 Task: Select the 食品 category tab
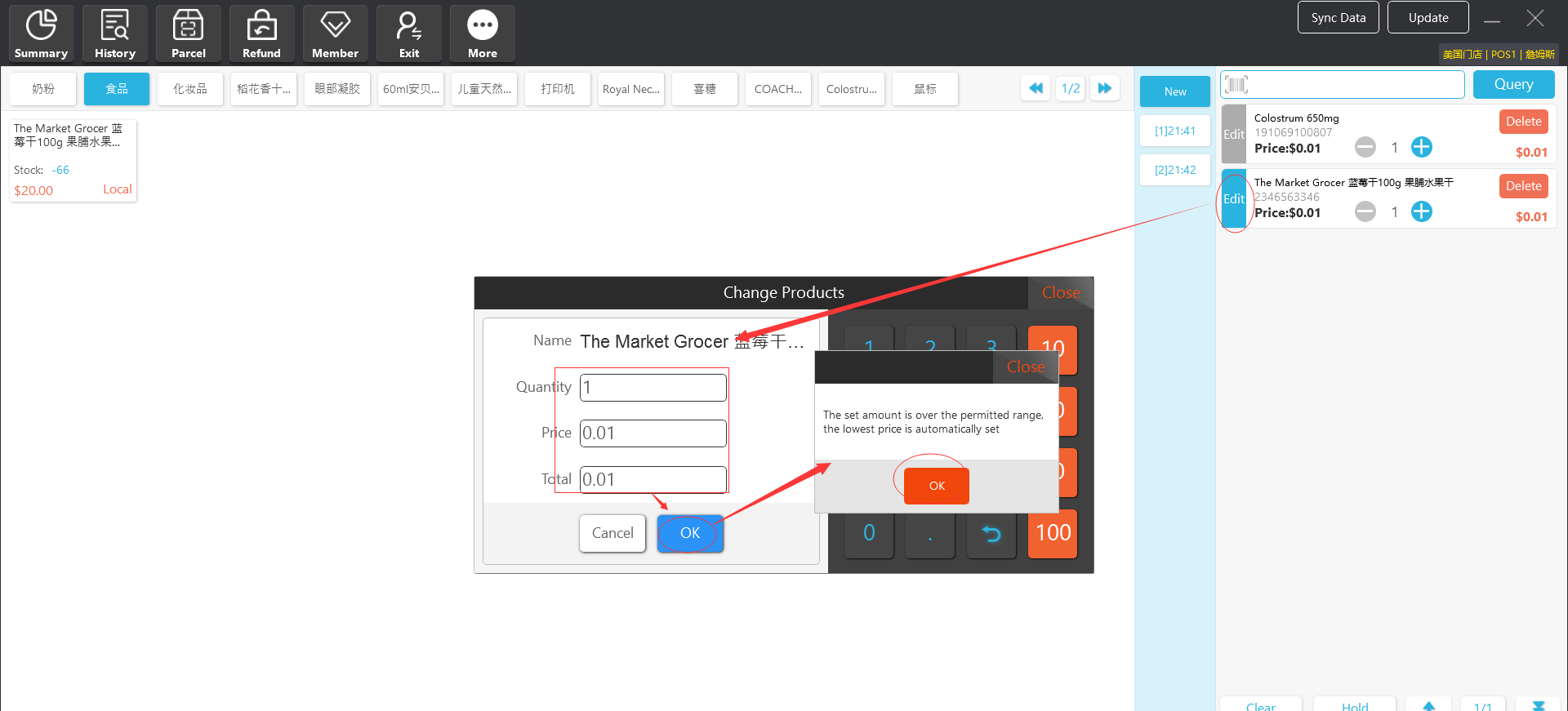(x=116, y=89)
